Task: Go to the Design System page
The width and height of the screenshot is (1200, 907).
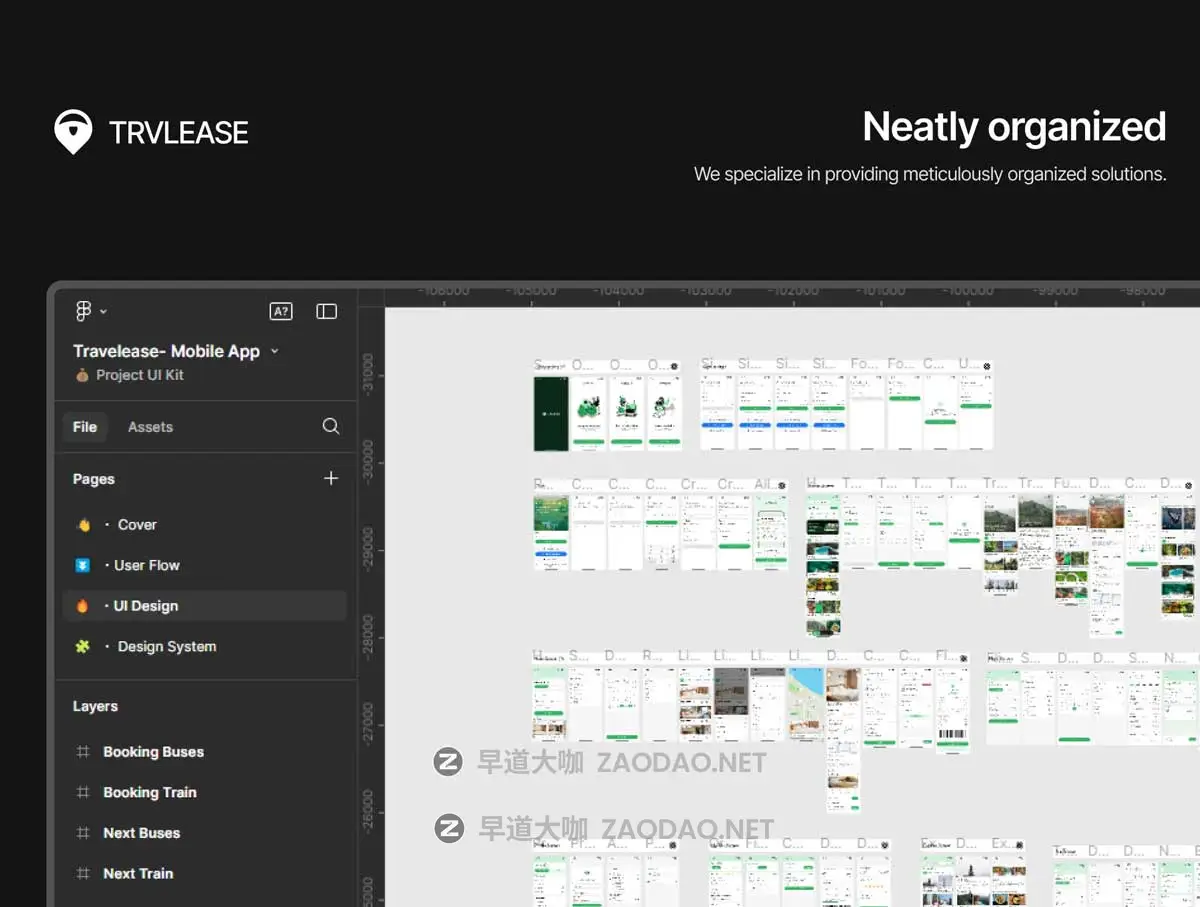Action: click(x=166, y=646)
